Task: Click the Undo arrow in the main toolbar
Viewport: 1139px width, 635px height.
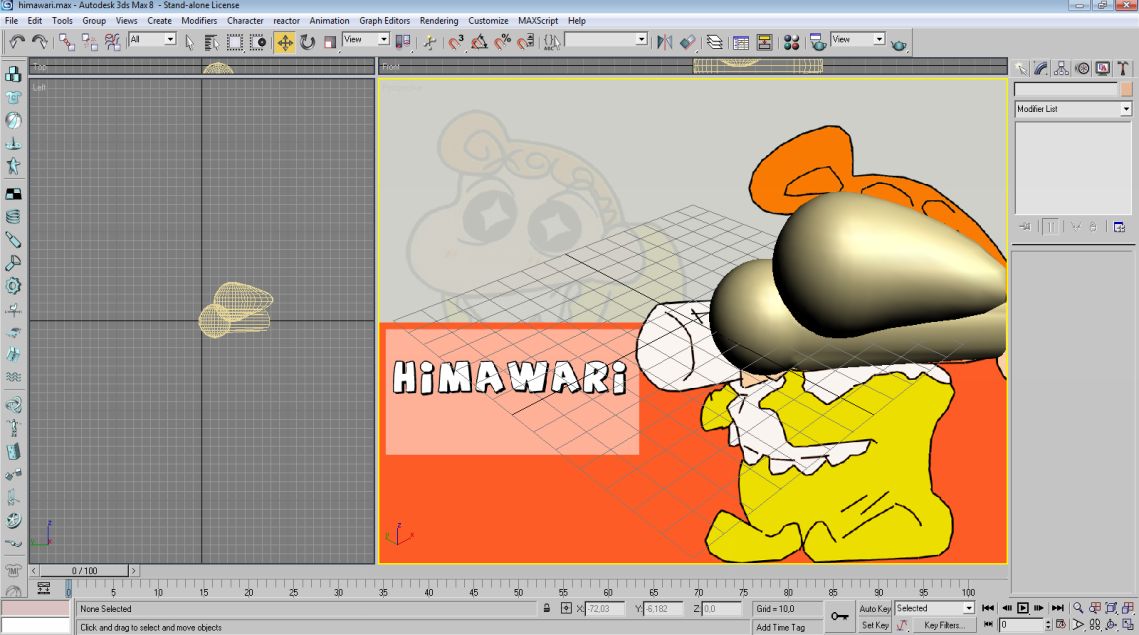Action: (x=17, y=42)
